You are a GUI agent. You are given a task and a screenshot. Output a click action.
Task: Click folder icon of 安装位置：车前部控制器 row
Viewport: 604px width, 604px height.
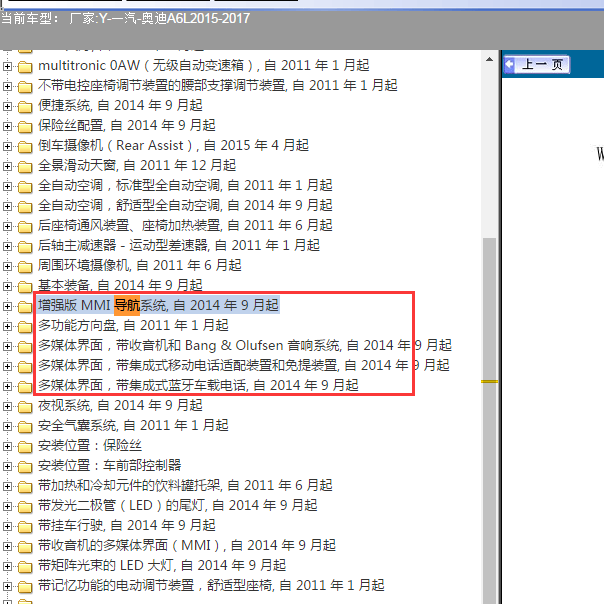25,467
